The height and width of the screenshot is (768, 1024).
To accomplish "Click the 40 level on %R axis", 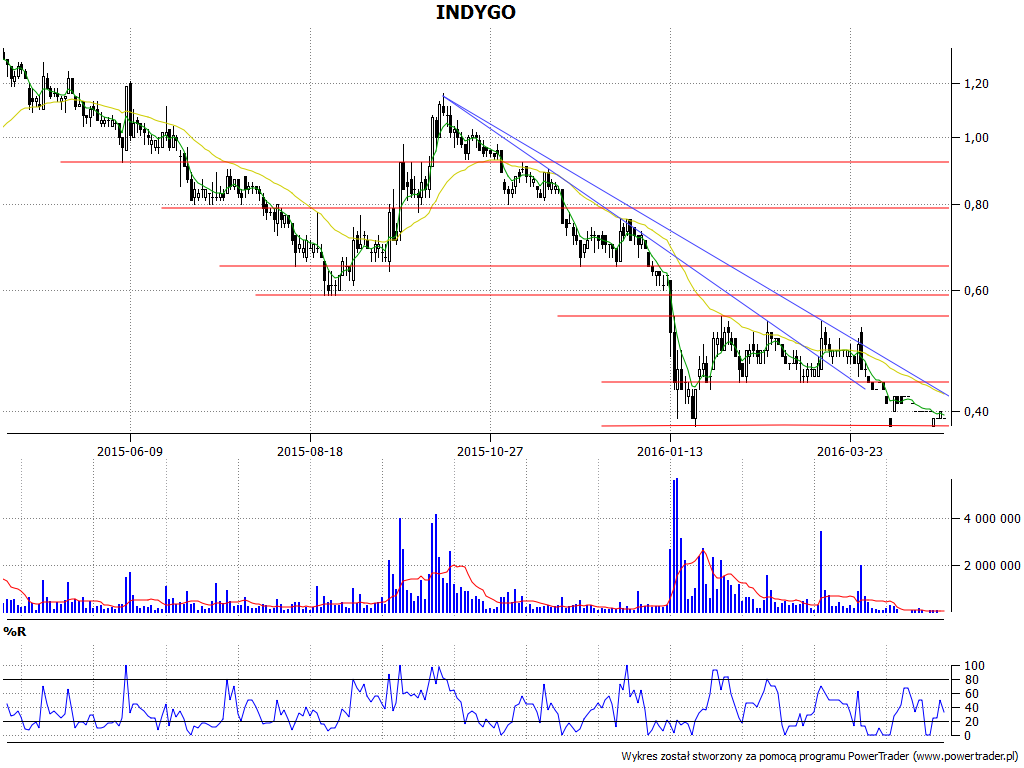I will point(971,708).
